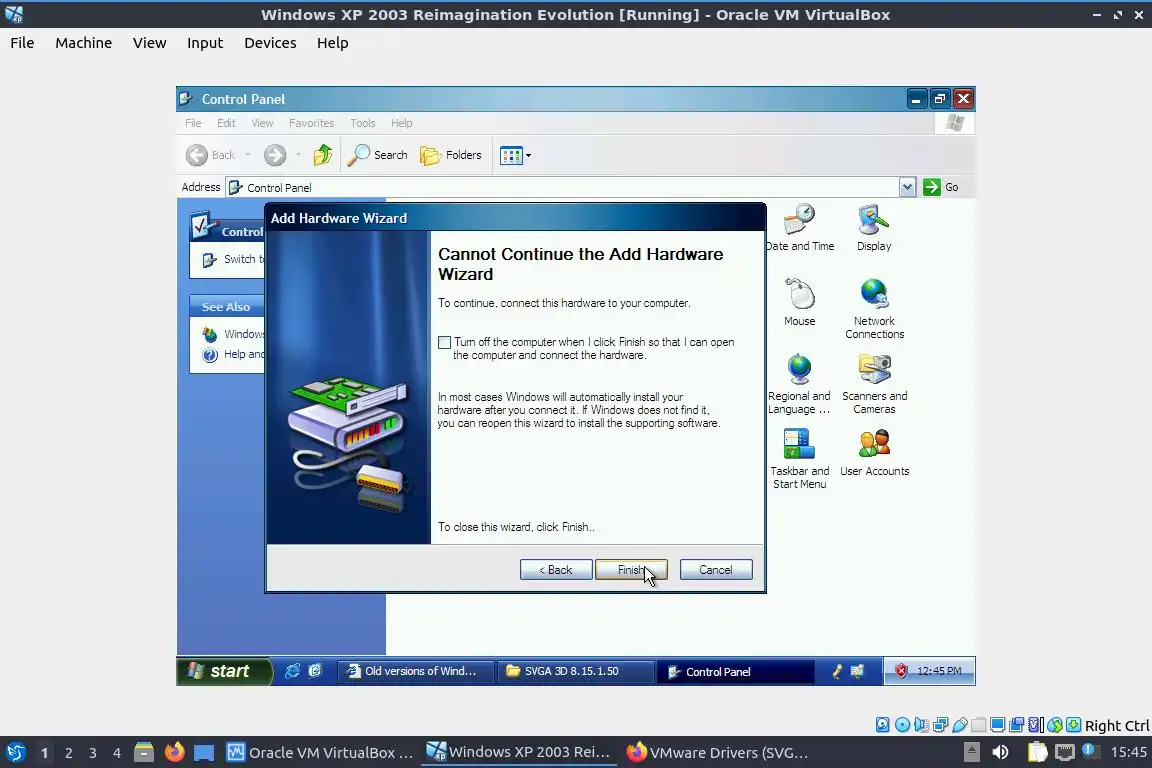Switch to Old versions of Windows taskbar item
Image resolution: width=1152 pixels, height=768 pixels.
[x=414, y=671]
